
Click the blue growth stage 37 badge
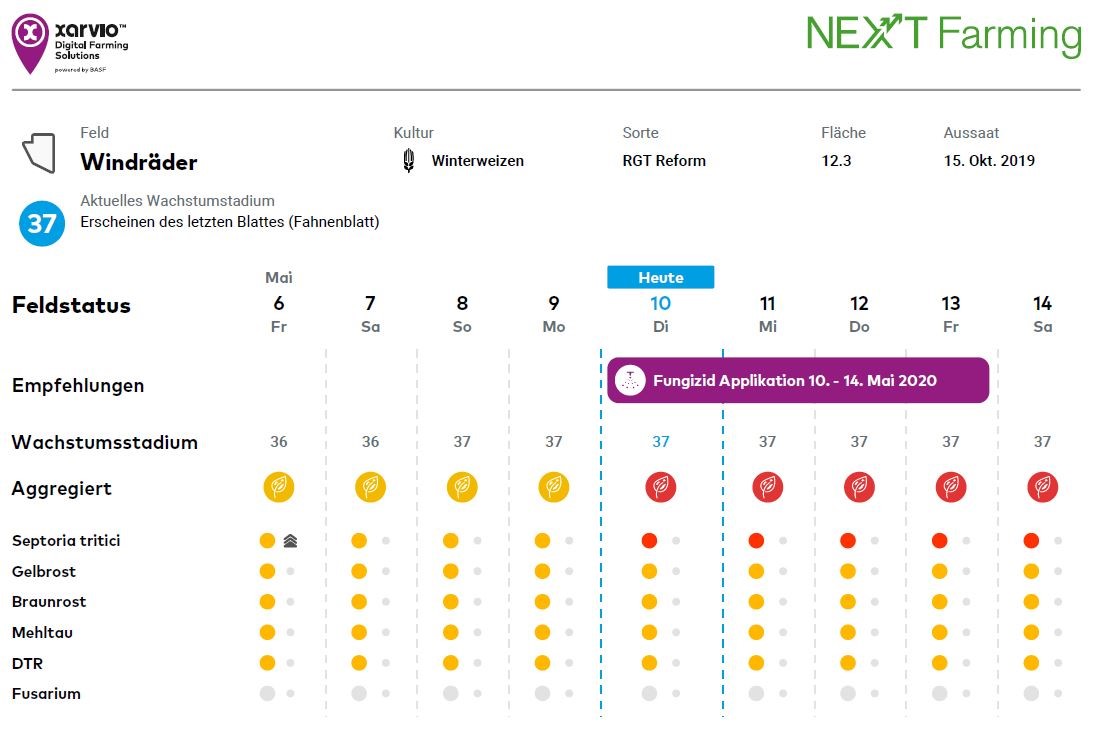[41, 222]
